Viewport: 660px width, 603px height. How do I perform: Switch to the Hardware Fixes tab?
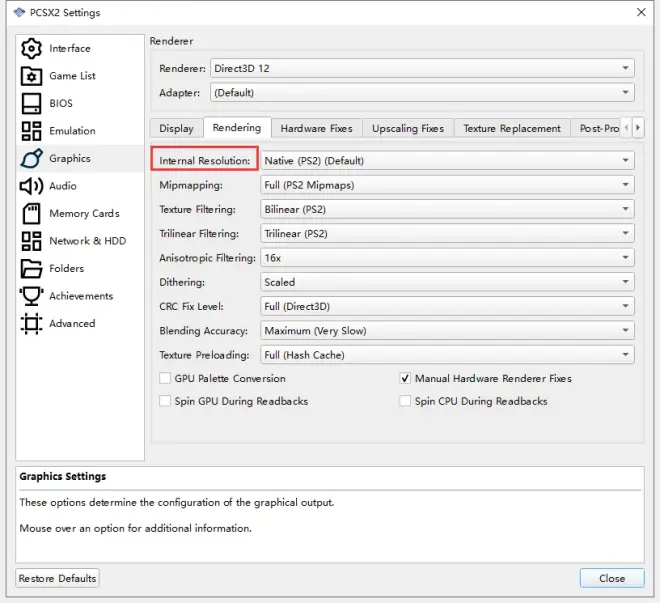[x=316, y=129]
